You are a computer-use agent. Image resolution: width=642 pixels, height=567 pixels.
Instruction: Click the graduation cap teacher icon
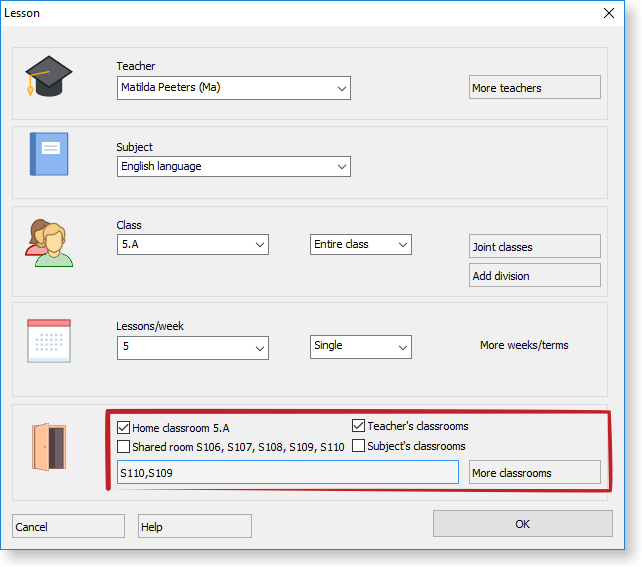coord(49,77)
